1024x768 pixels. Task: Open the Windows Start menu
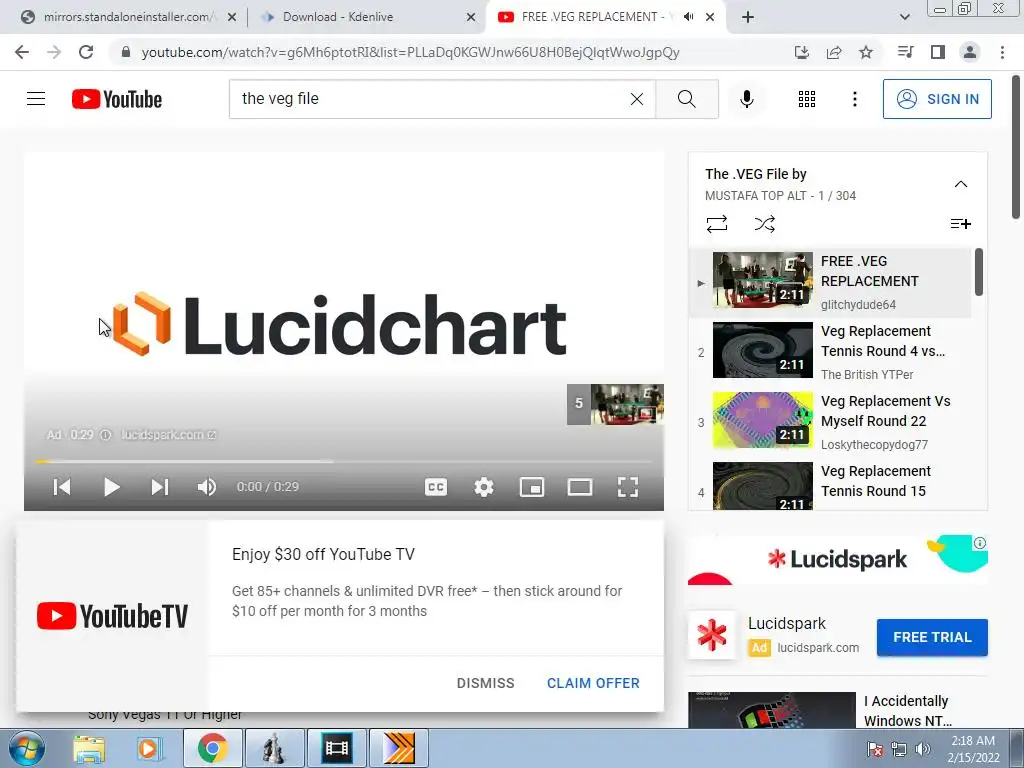[x=26, y=748]
